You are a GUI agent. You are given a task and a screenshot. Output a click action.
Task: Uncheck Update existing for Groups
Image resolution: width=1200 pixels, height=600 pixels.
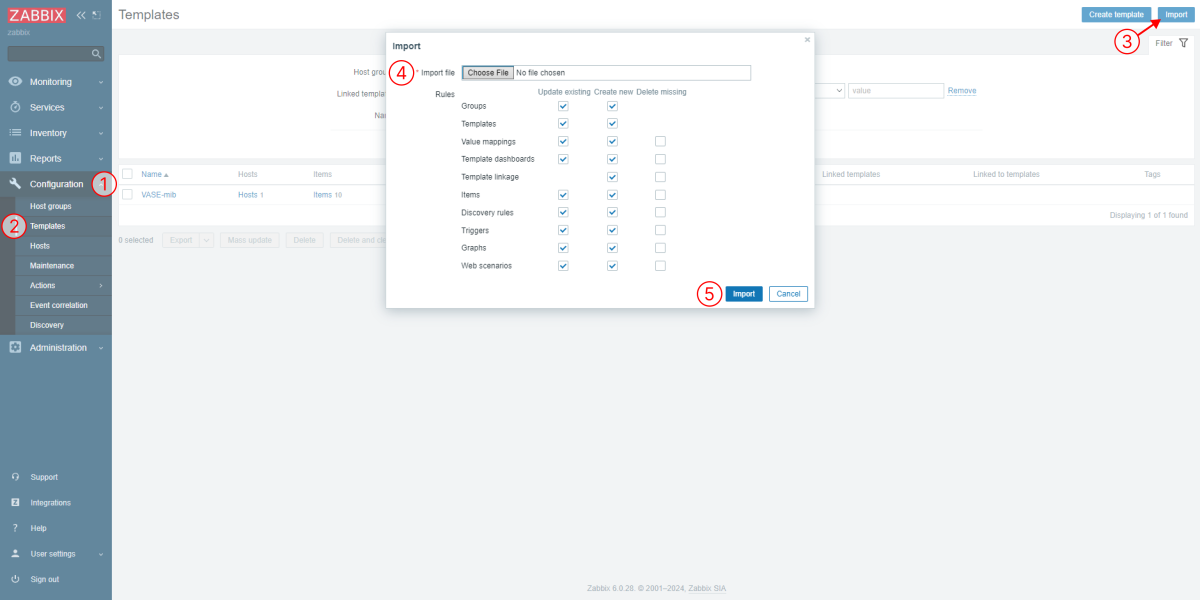(x=563, y=106)
